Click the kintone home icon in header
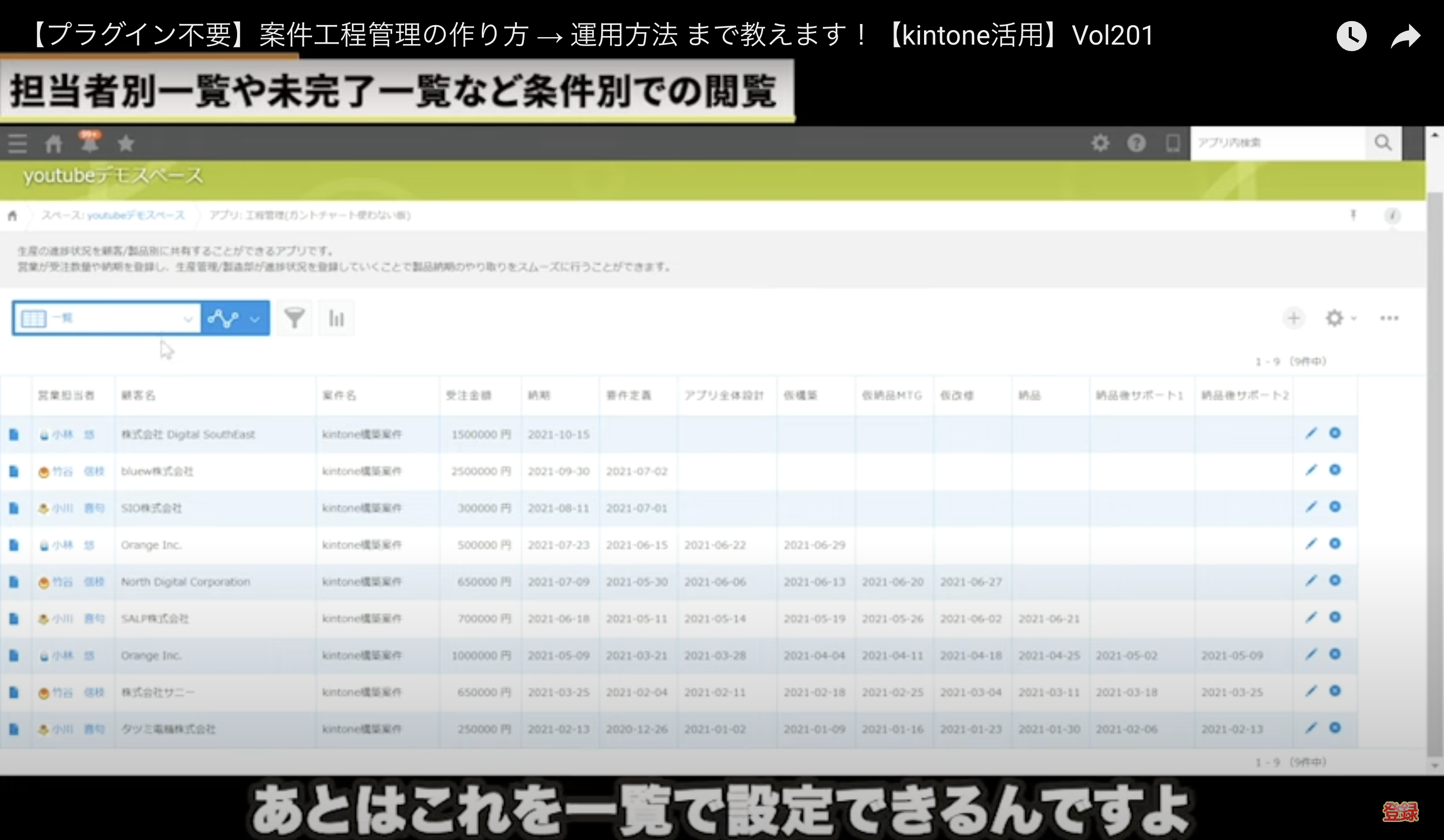This screenshot has width=1444, height=840. [x=53, y=143]
